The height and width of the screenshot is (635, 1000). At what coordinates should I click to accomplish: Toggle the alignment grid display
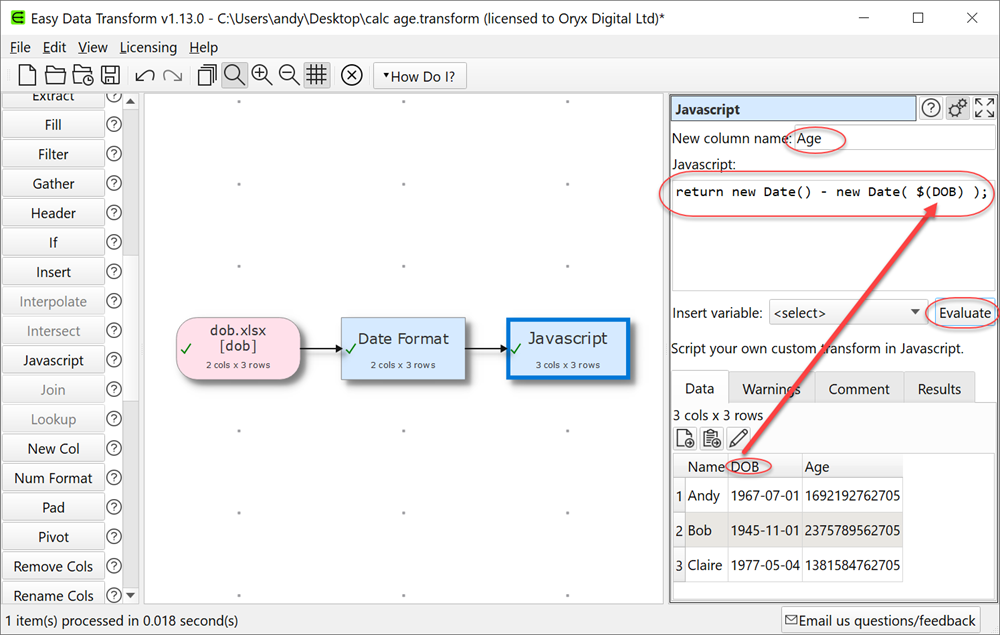coord(317,75)
